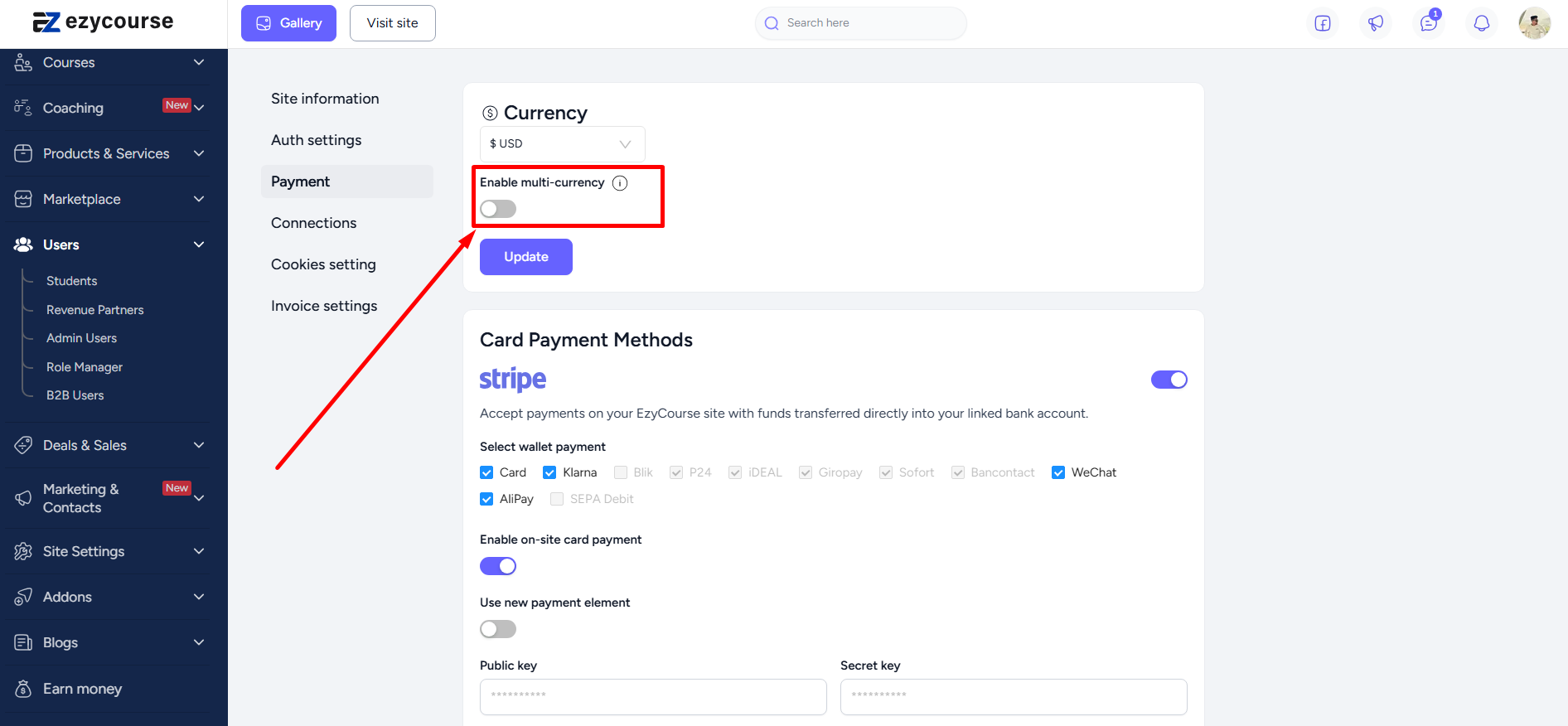The image size is (1568, 726).
Task: Enable the multi-currency toggle
Action: 498,209
